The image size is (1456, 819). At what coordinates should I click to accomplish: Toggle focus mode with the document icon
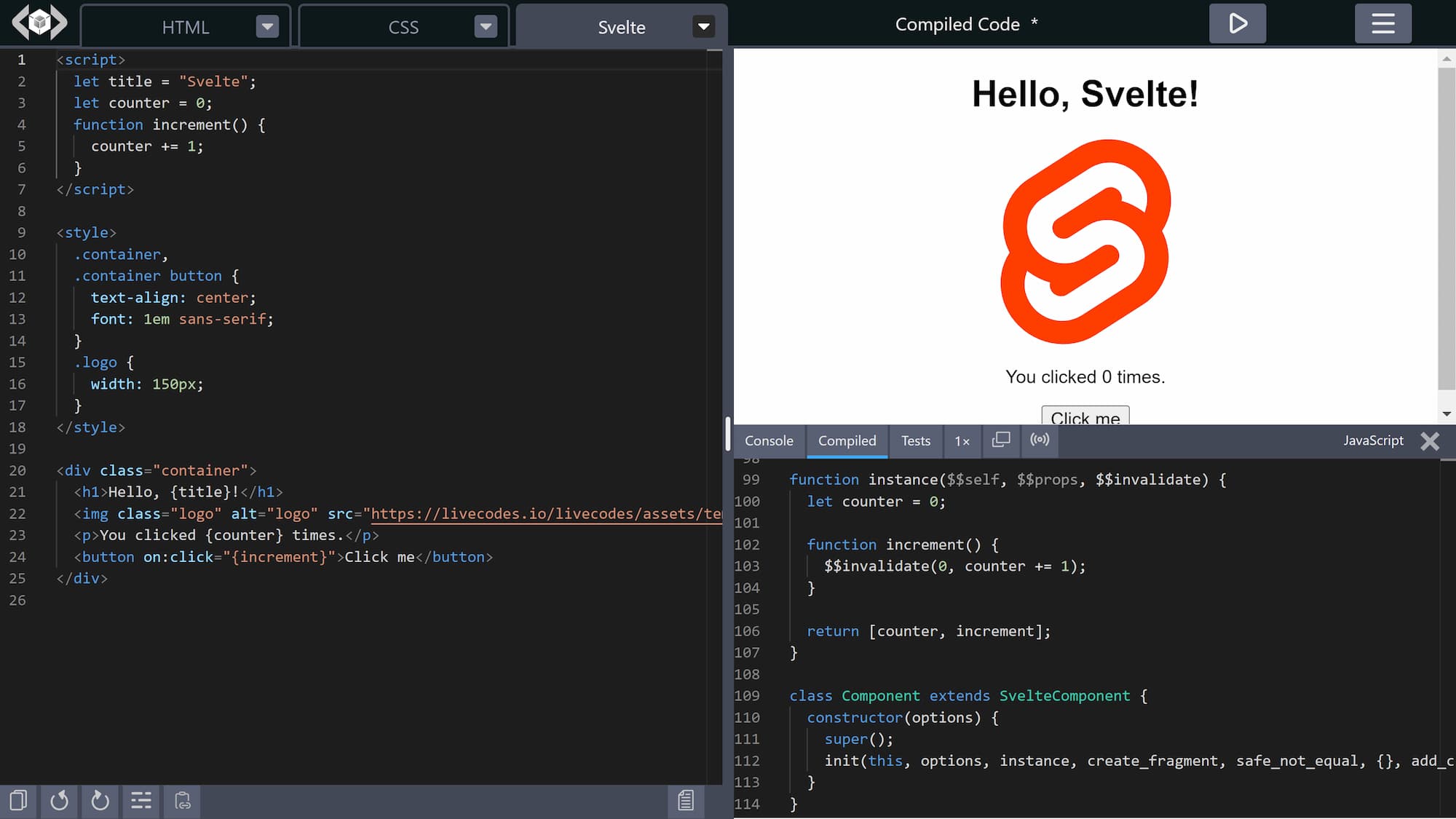pos(685,801)
